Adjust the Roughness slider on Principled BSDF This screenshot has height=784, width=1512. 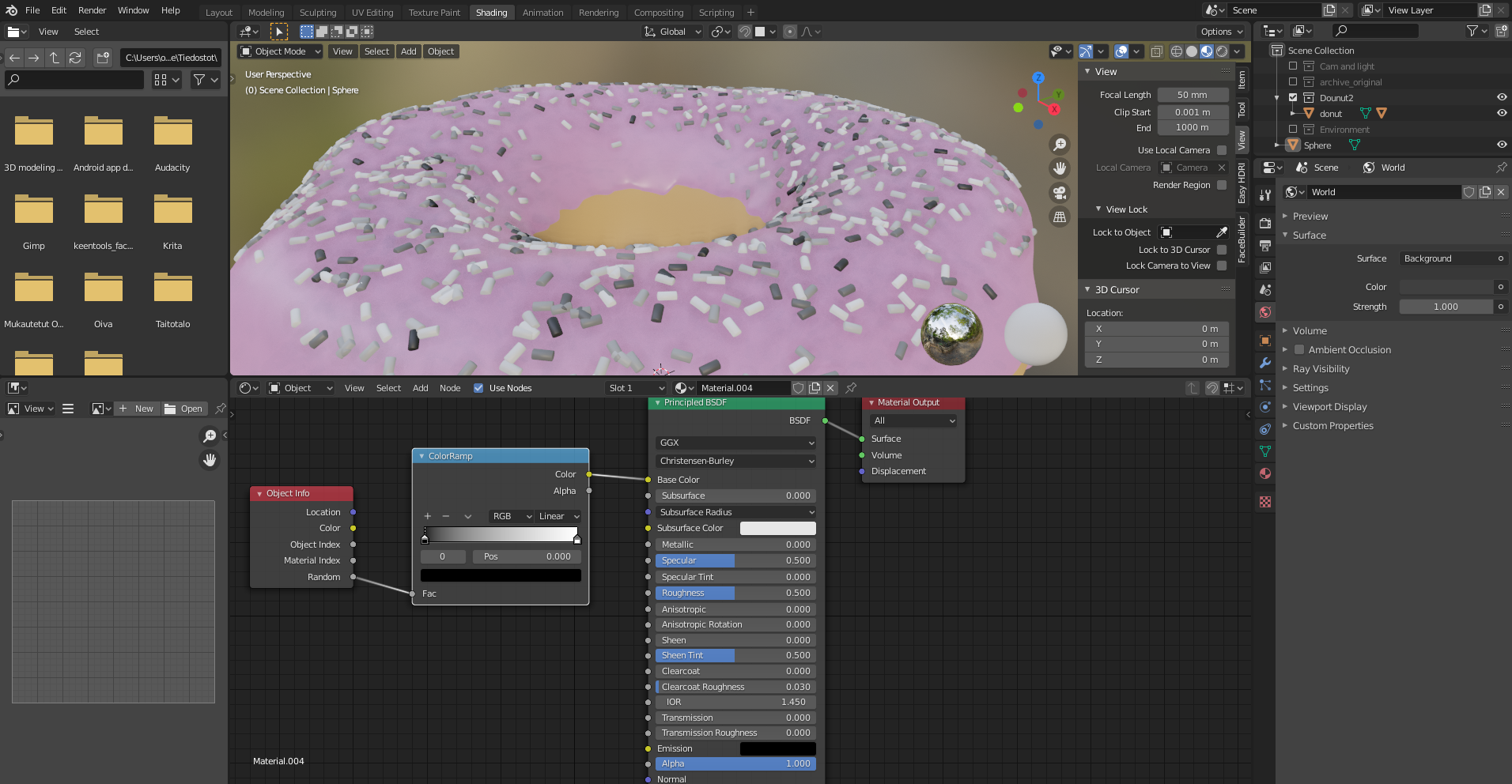click(735, 593)
